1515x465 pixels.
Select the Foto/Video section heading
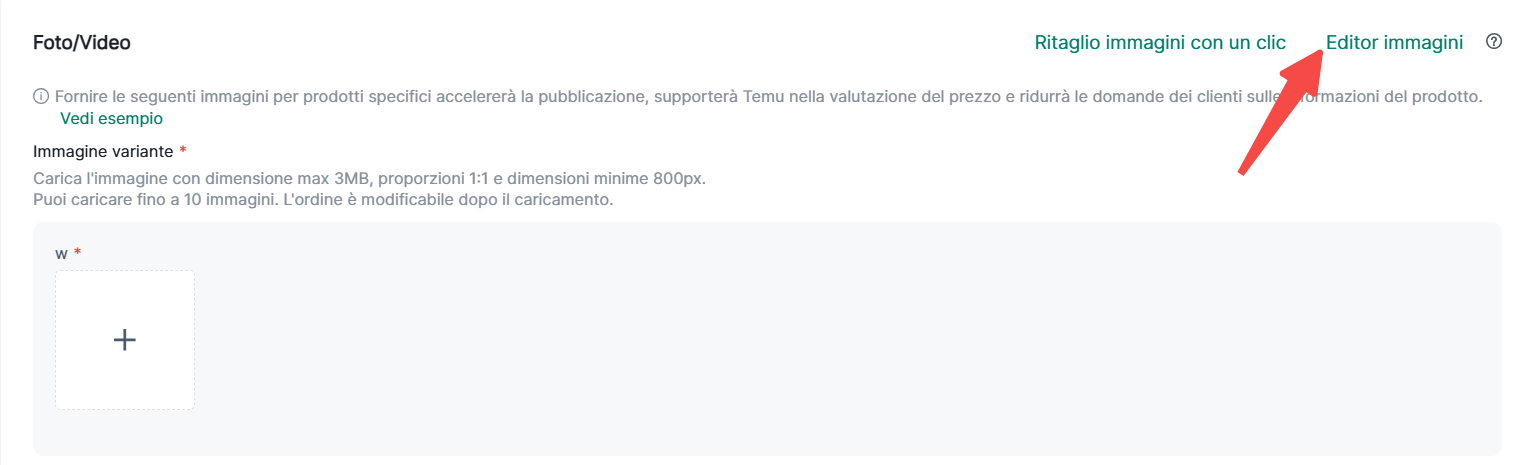pos(82,43)
